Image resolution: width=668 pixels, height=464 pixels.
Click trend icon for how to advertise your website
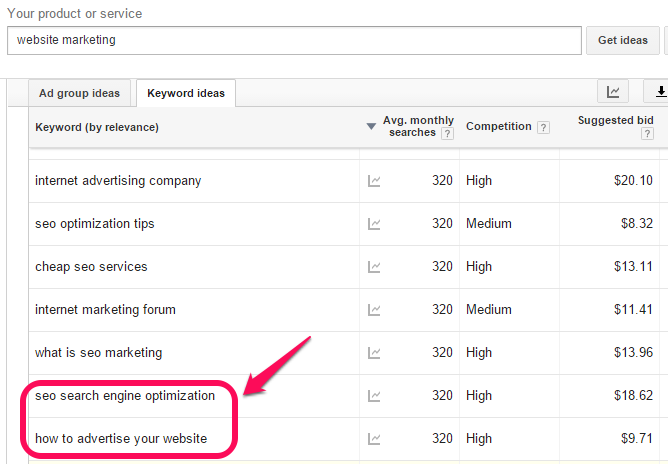(374, 438)
